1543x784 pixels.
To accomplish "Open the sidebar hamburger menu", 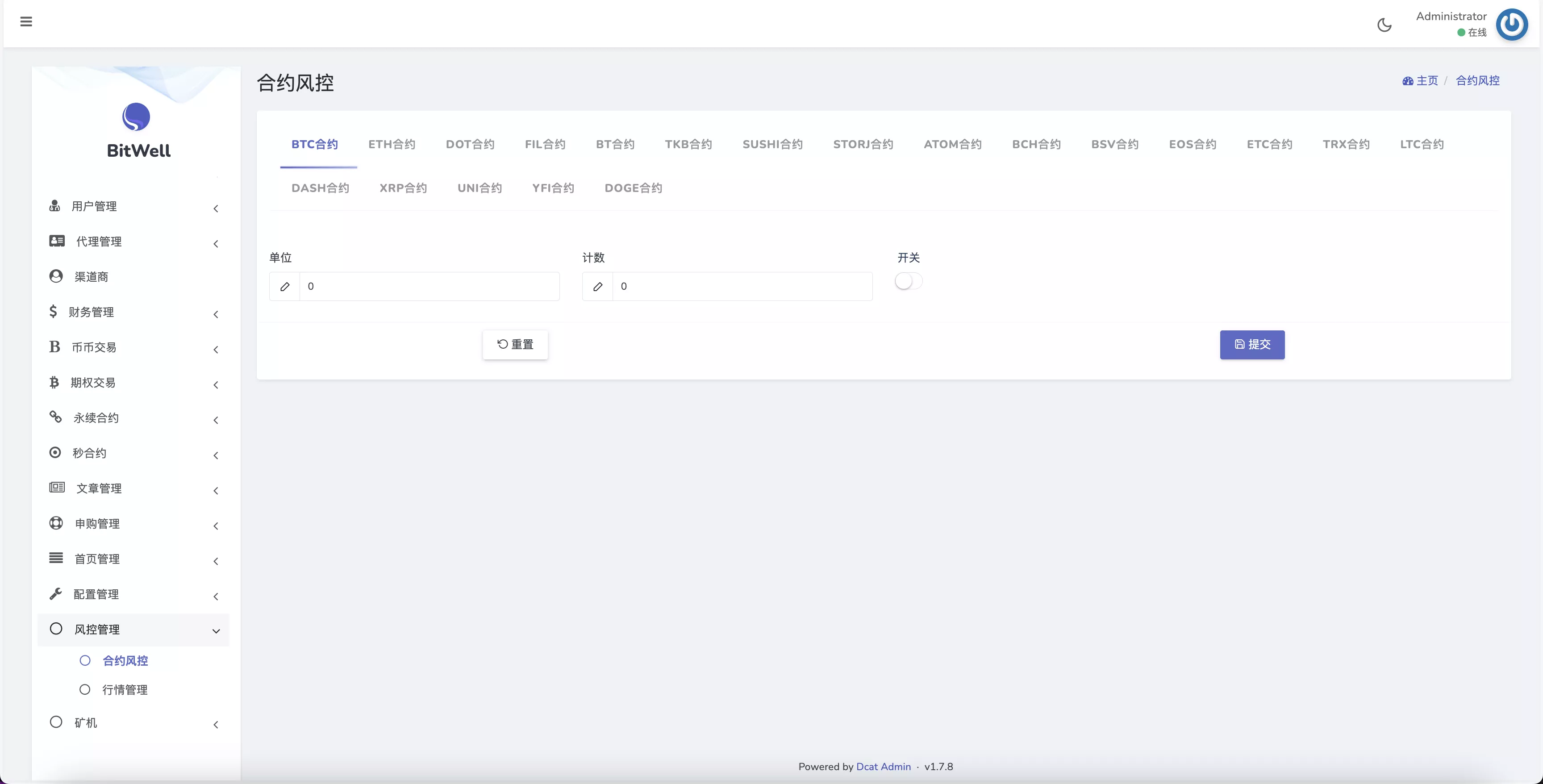I will click(26, 21).
